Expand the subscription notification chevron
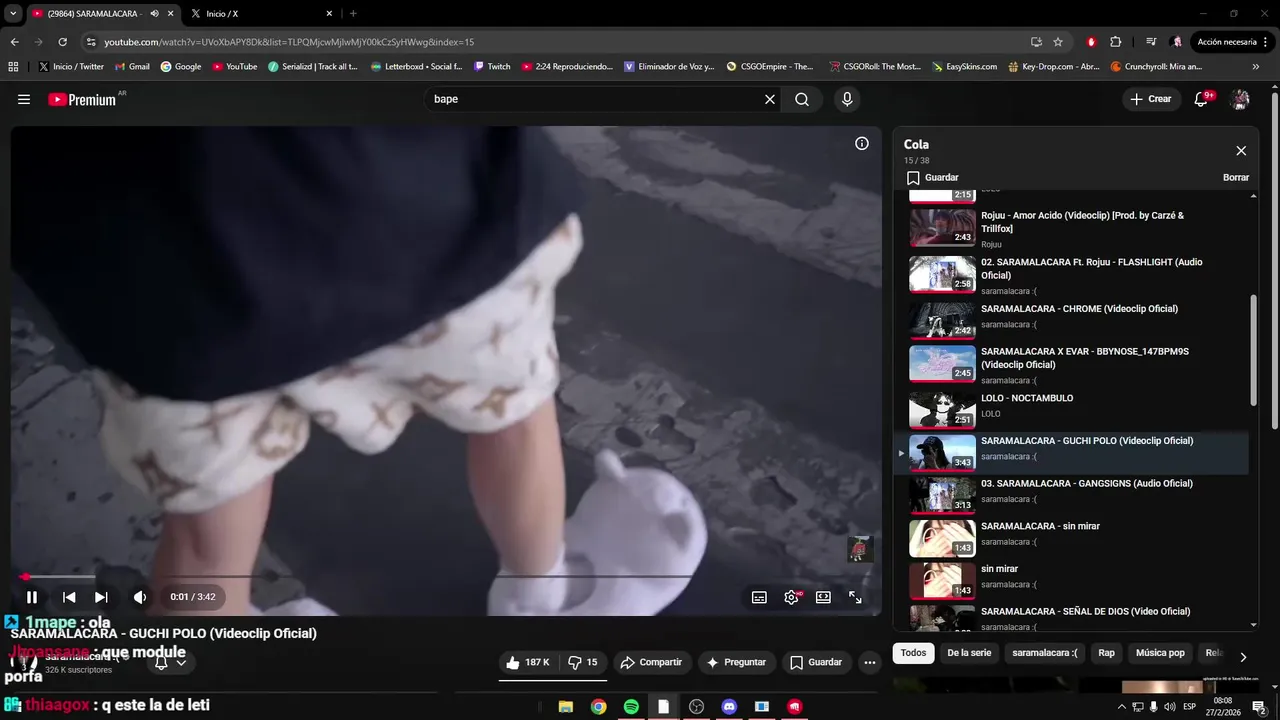Viewport: 1280px width, 720px height. (x=181, y=662)
